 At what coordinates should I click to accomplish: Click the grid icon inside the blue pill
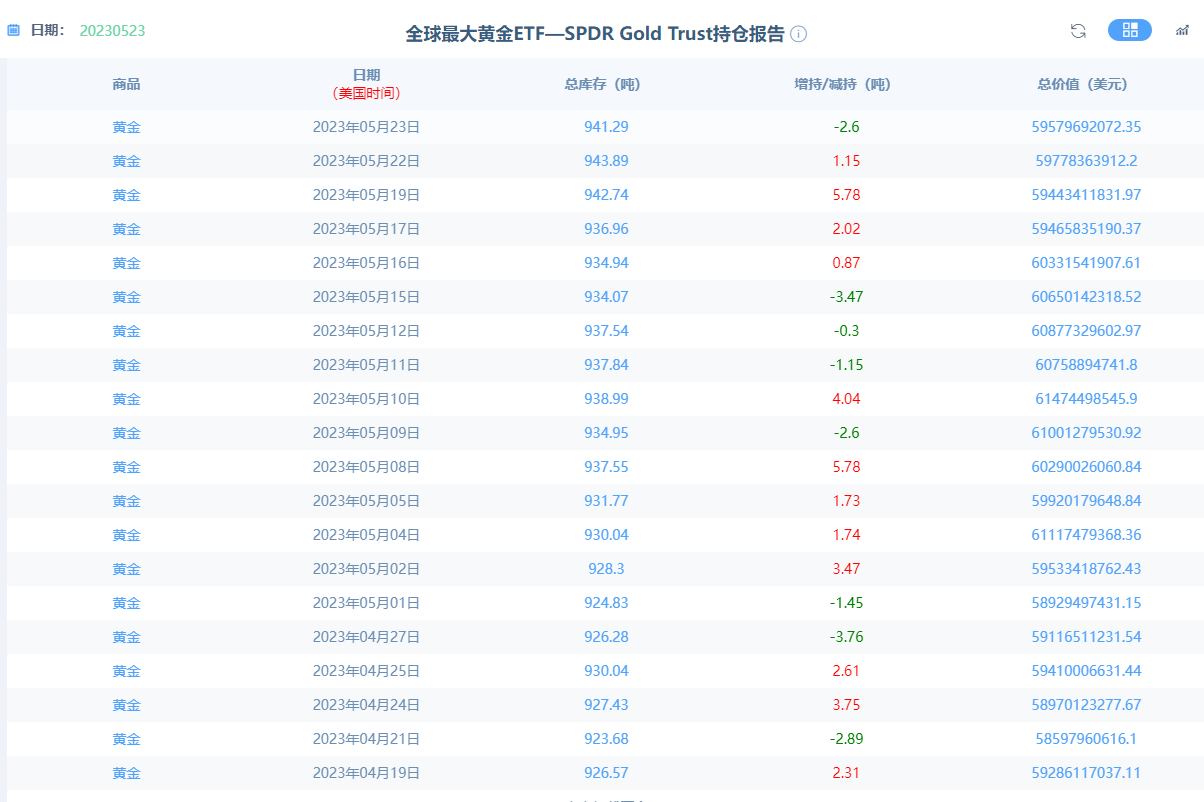[x=1129, y=31]
